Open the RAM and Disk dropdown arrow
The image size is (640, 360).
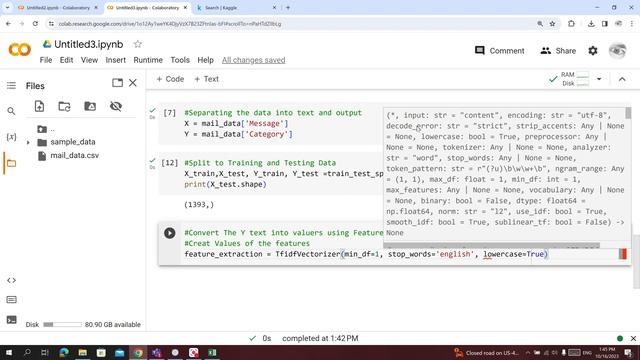(x=599, y=79)
